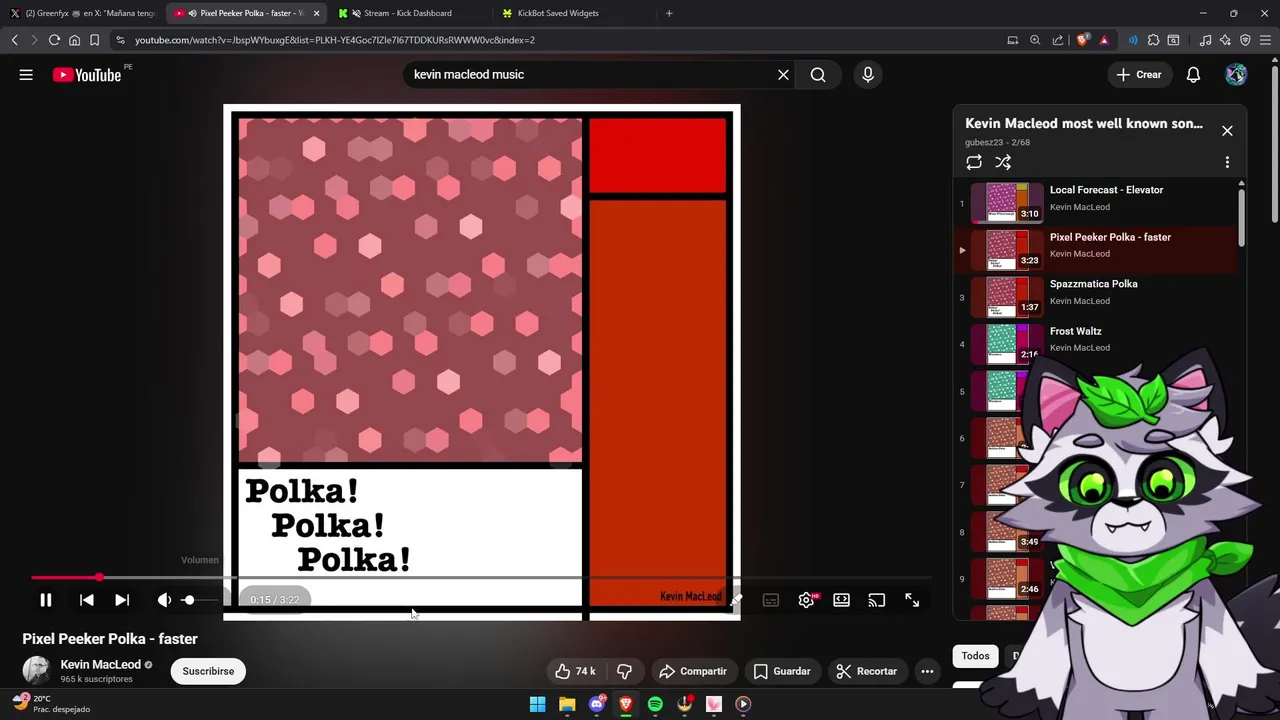Screen dimensions: 1280x720
Task: Share this page from the address bar
Action: [x=1058, y=40]
